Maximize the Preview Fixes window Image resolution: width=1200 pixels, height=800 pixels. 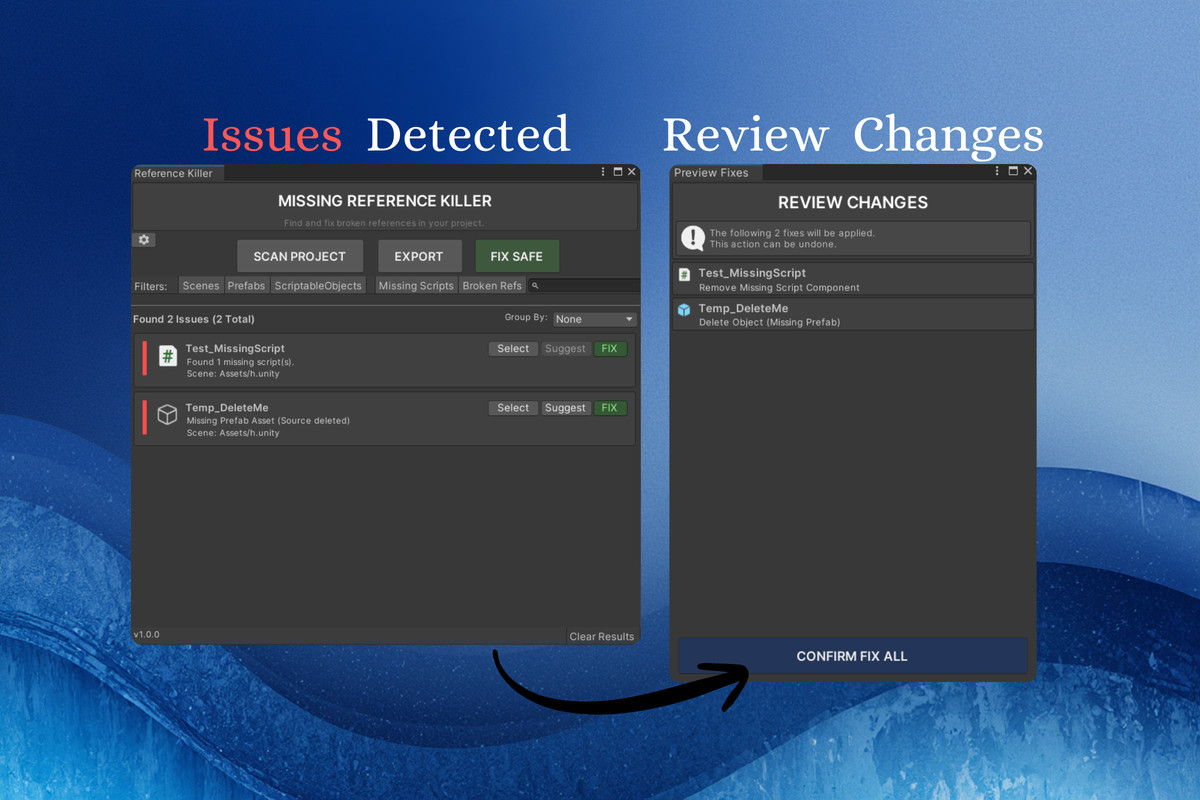coord(1013,172)
